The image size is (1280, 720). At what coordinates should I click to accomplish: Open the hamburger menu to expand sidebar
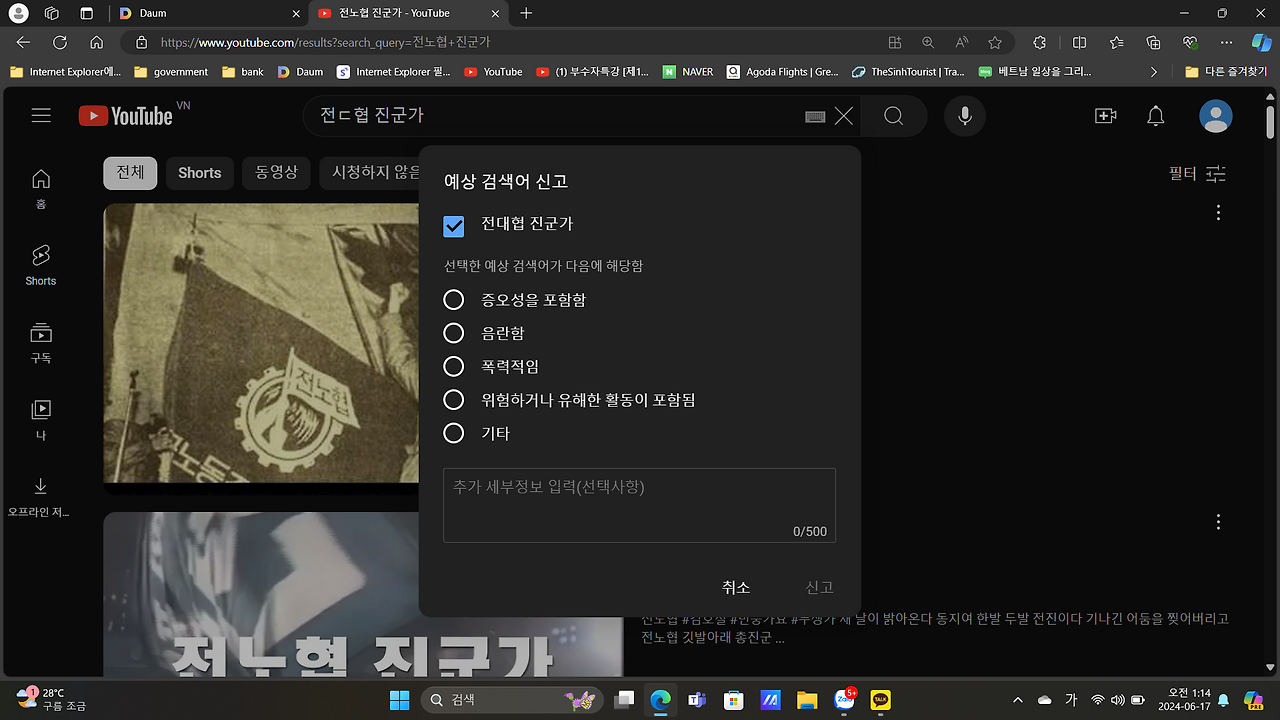[x=41, y=115]
